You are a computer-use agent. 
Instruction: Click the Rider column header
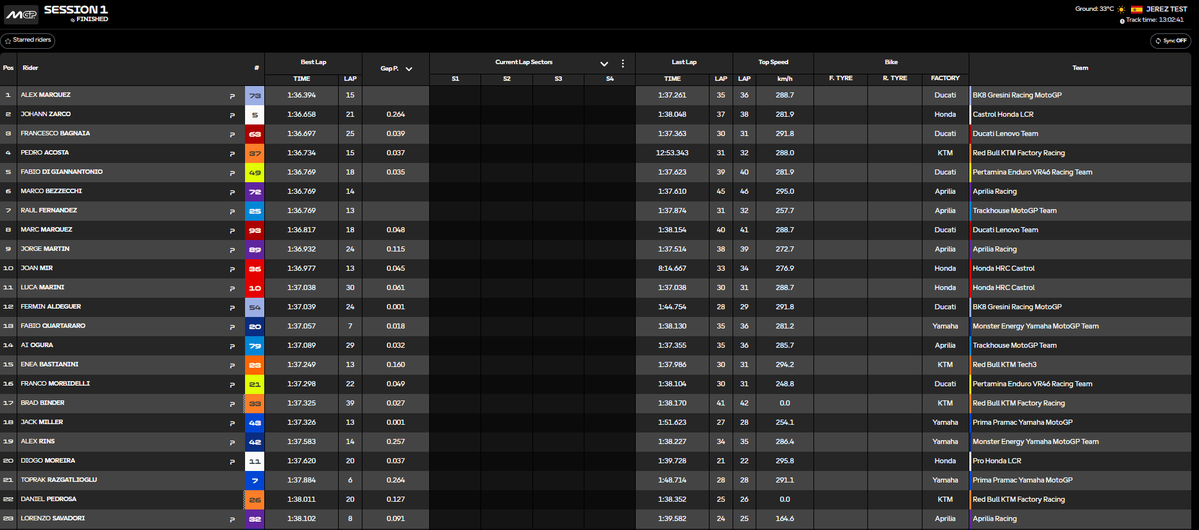31,67
